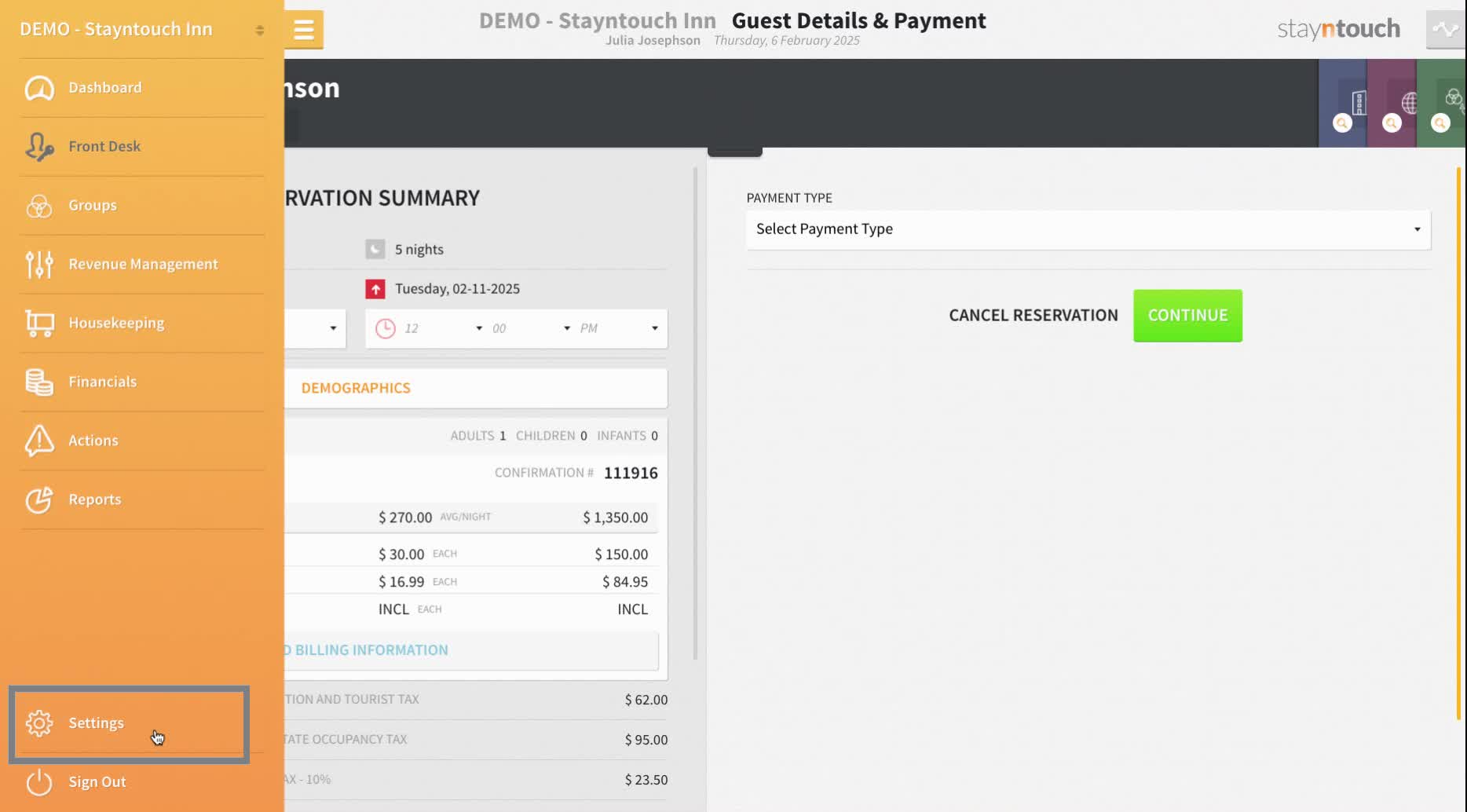This screenshot has height=812, width=1467.
Task: Click the red departure arrow icon
Action: click(x=375, y=289)
